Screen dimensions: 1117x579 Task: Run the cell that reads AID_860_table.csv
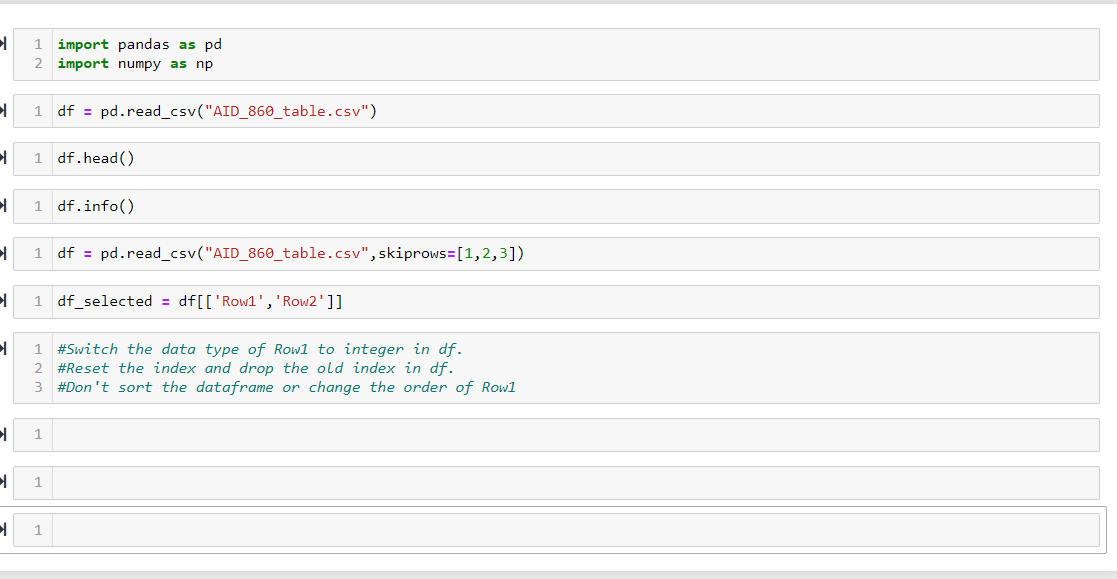click(4, 111)
